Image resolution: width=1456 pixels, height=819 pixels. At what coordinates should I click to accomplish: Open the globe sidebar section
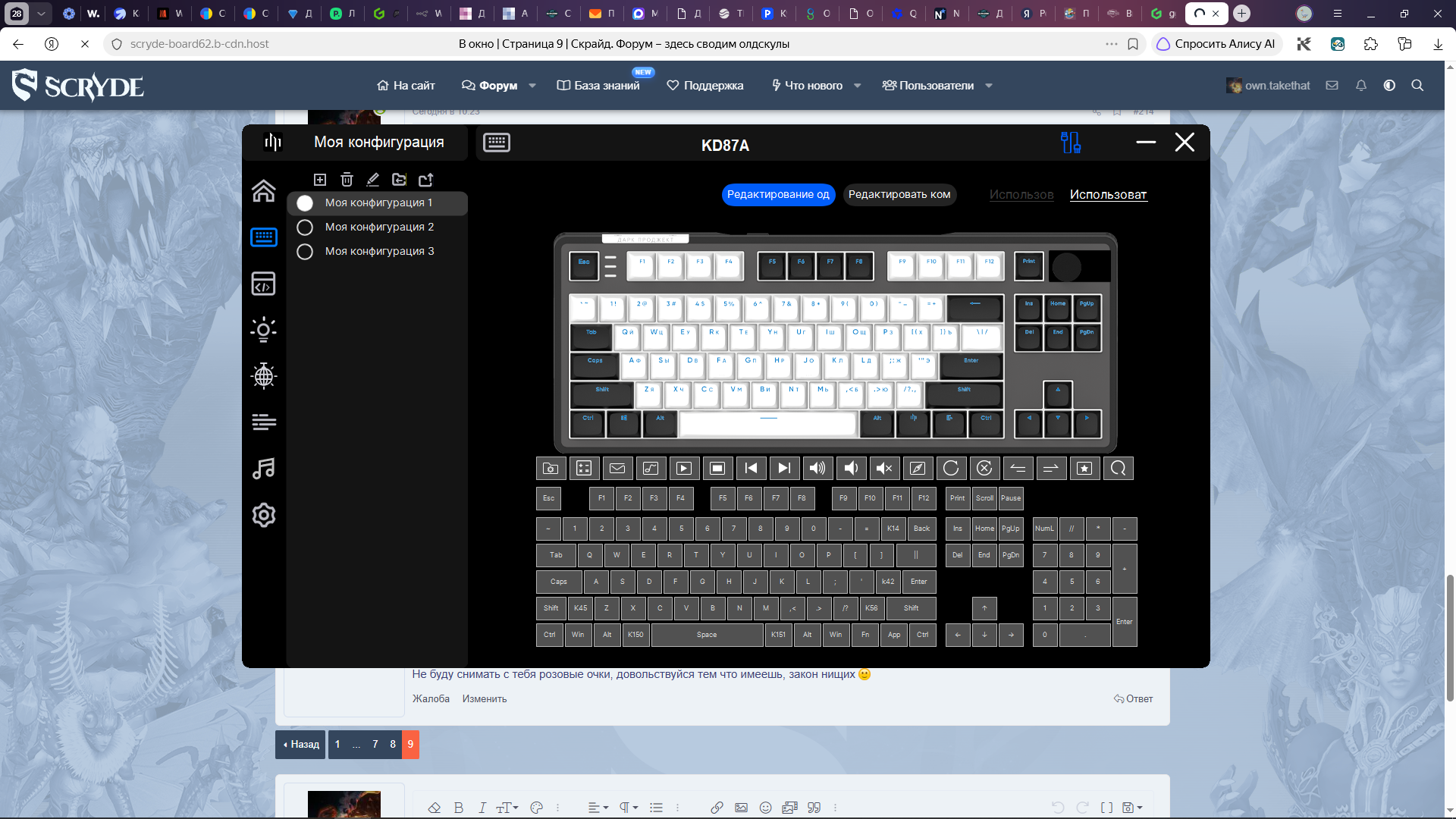[264, 375]
